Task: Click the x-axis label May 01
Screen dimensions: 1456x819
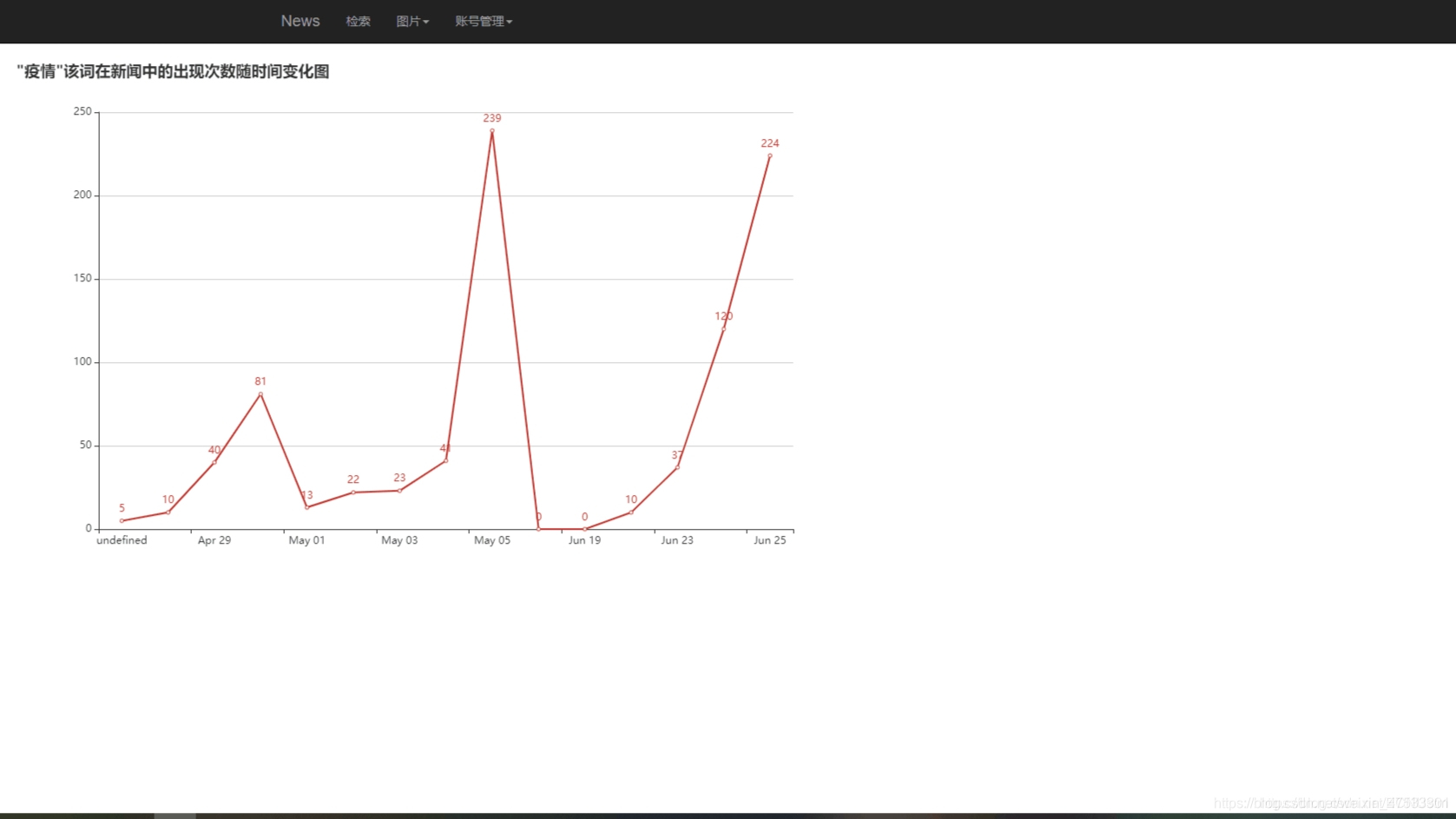Action: click(x=306, y=540)
